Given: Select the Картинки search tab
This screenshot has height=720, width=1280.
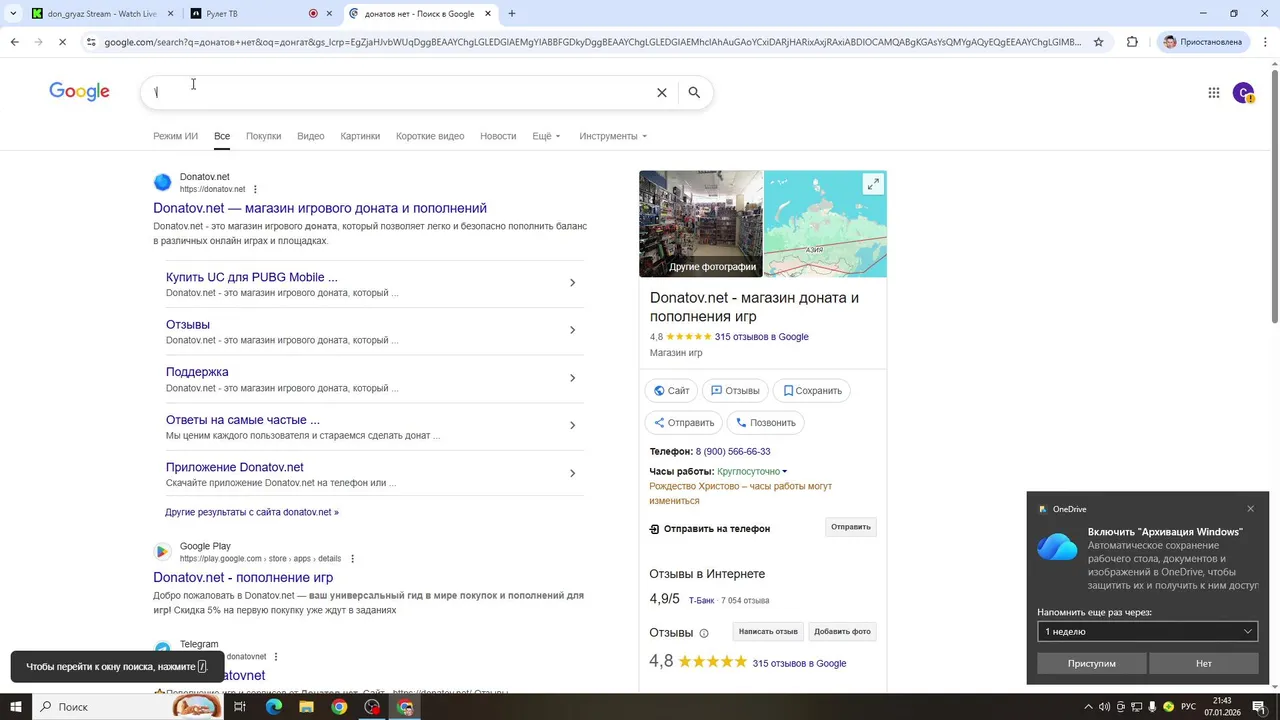Looking at the screenshot, I should tap(360, 136).
